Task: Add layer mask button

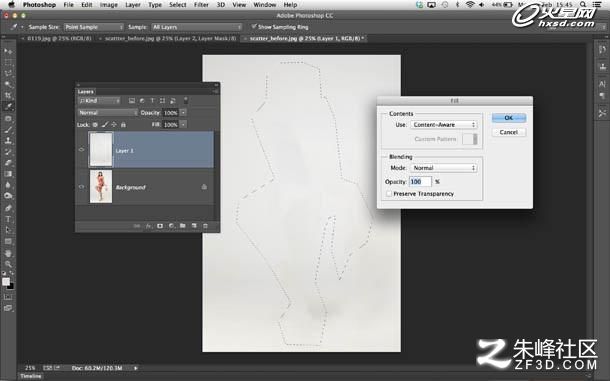Action: 160,226
